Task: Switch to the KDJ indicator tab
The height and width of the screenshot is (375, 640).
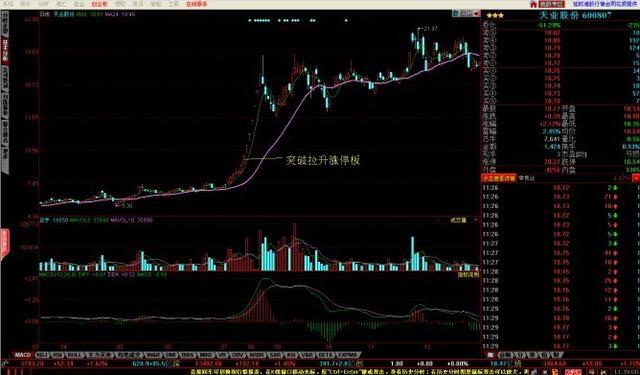Action: 42,355
